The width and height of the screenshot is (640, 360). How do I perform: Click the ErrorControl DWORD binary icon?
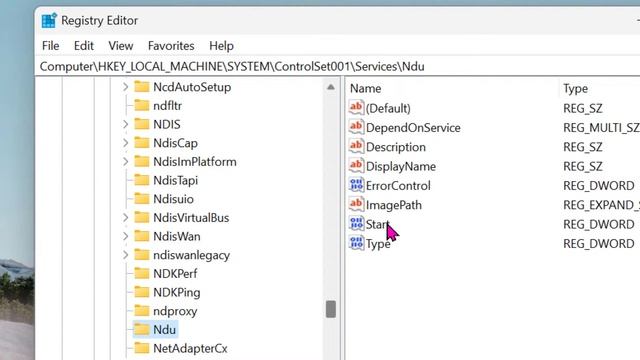click(356, 185)
